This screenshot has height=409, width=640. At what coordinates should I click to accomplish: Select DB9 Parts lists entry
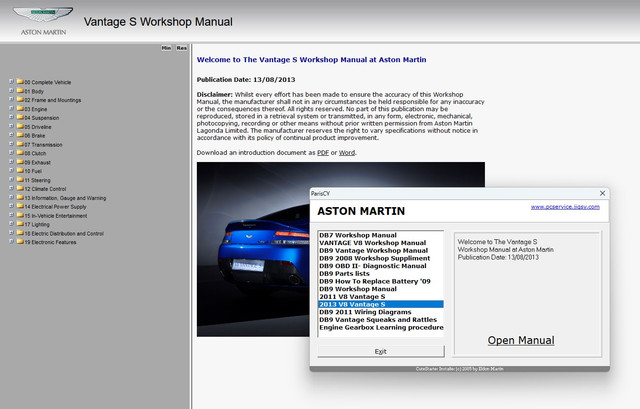click(380, 273)
